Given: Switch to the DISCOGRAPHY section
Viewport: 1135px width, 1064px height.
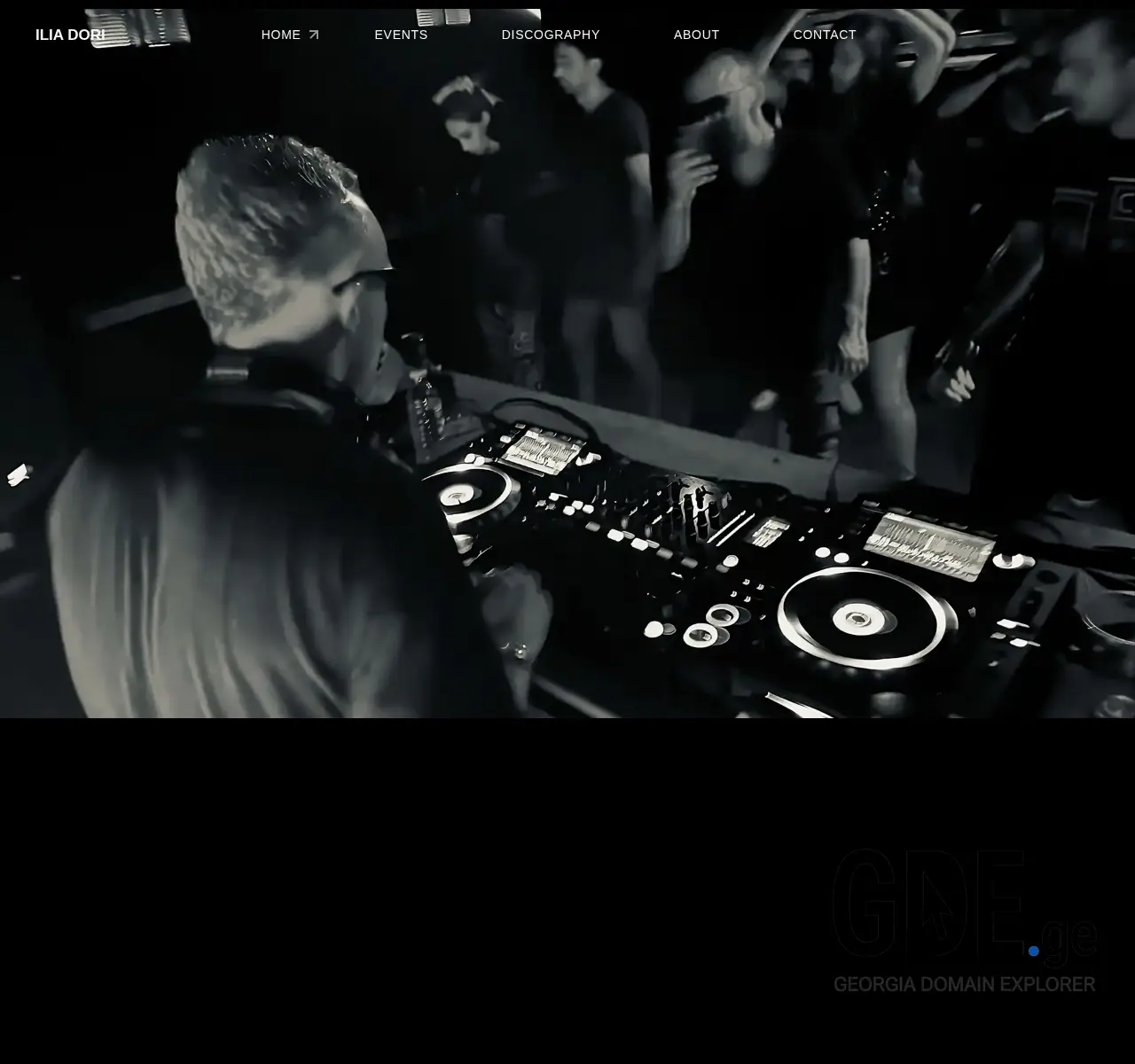Looking at the screenshot, I should pyautogui.click(x=551, y=35).
